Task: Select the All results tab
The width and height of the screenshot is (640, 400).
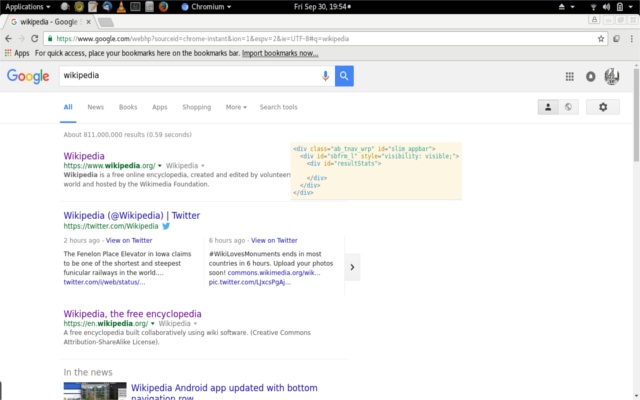Action: [x=68, y=107]
